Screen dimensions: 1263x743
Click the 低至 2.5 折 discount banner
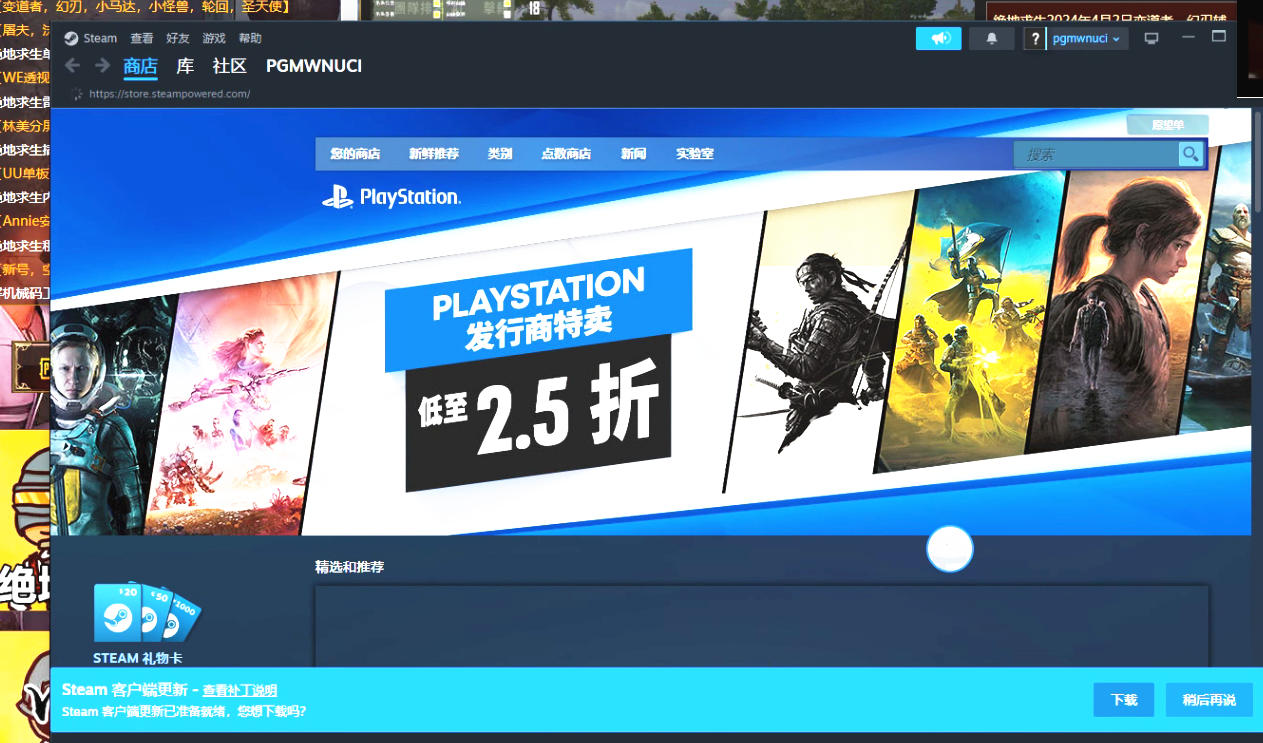point(539,412)
